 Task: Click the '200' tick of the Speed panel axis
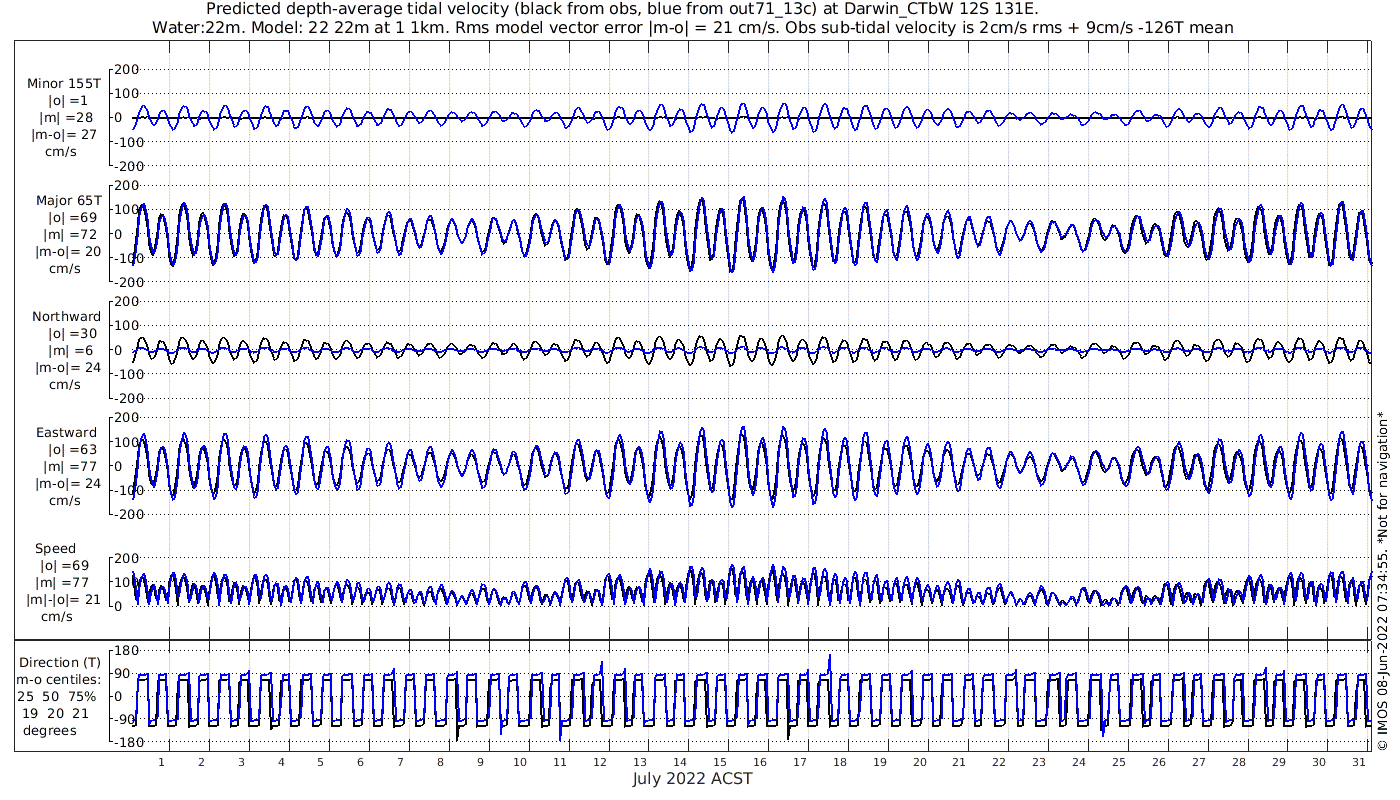point(126,558)
